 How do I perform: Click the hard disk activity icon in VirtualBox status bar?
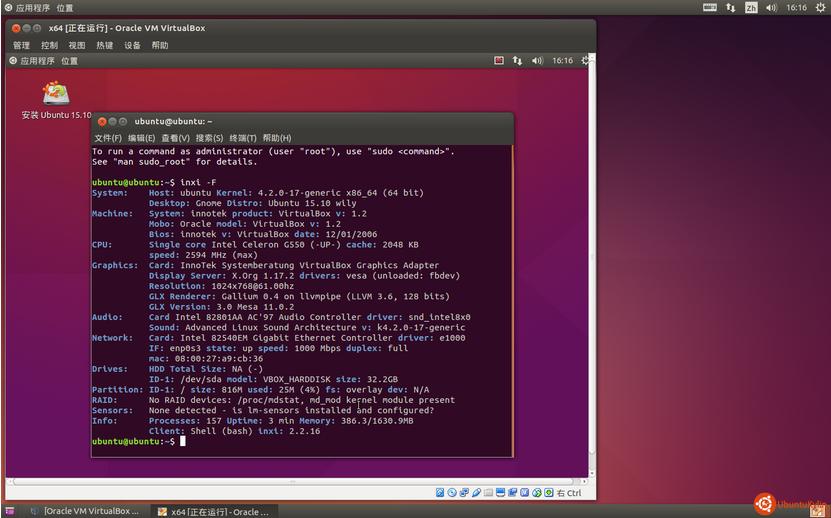point(440,493)
